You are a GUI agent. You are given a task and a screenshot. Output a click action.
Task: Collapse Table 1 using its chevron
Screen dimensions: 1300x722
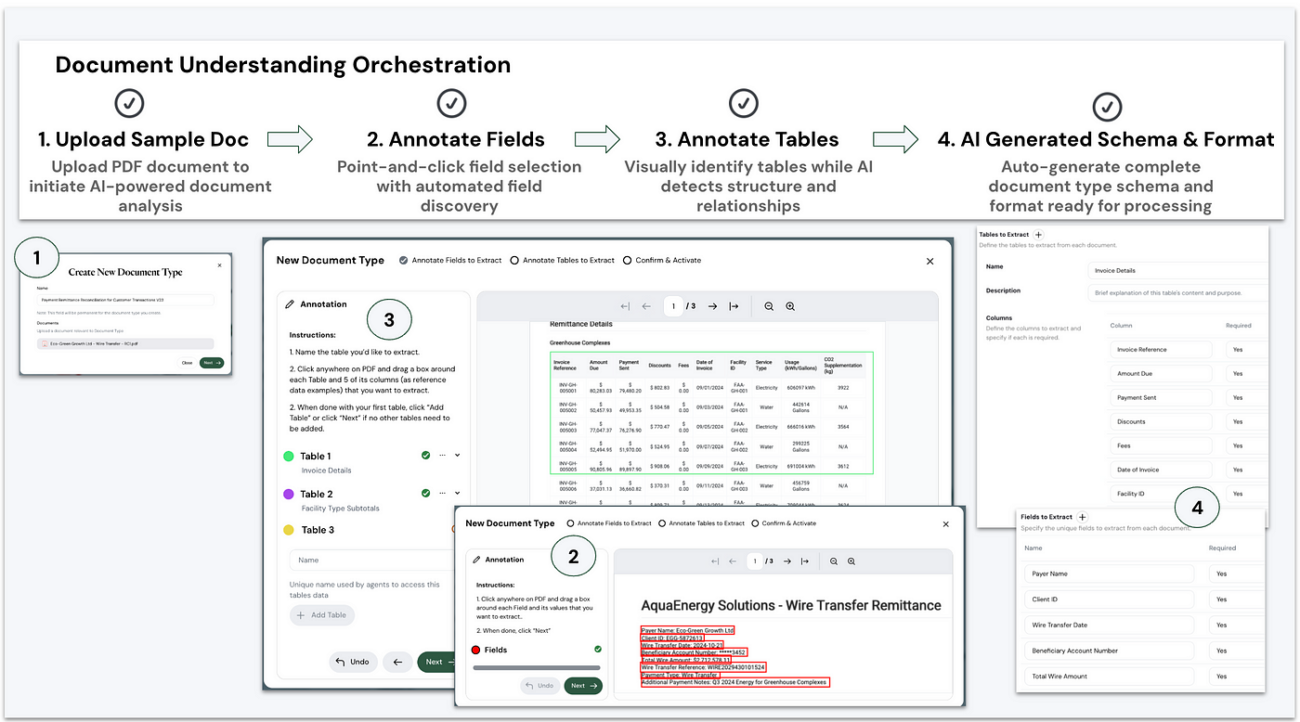click(457, 455)
